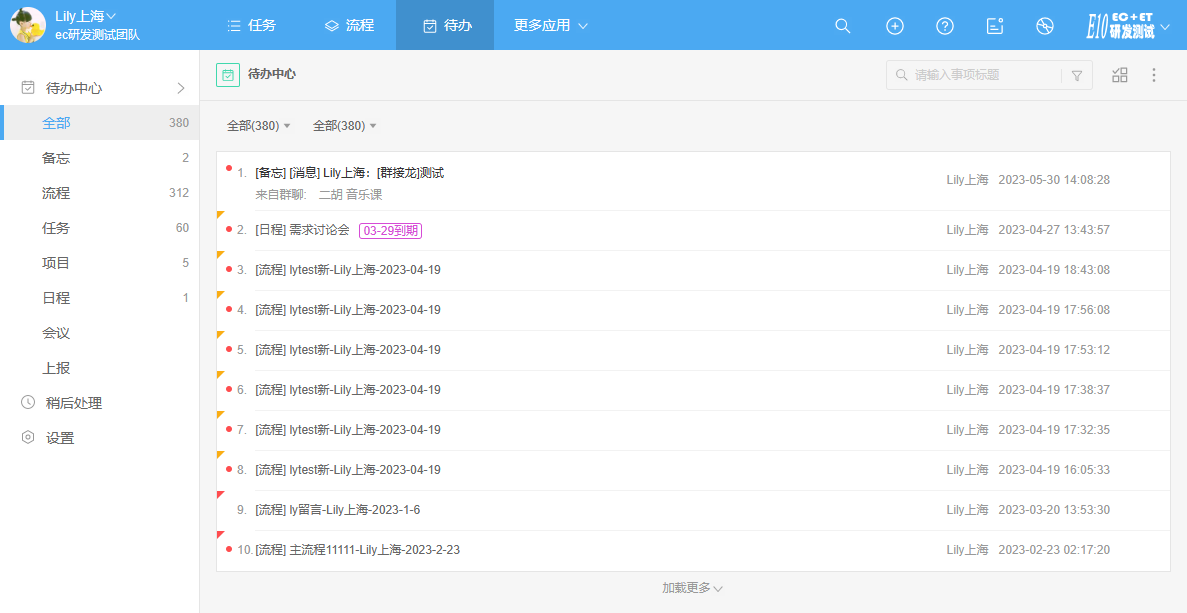Click the batch selection view icon
This screenshot has height=613, width=1187.
1120,75
